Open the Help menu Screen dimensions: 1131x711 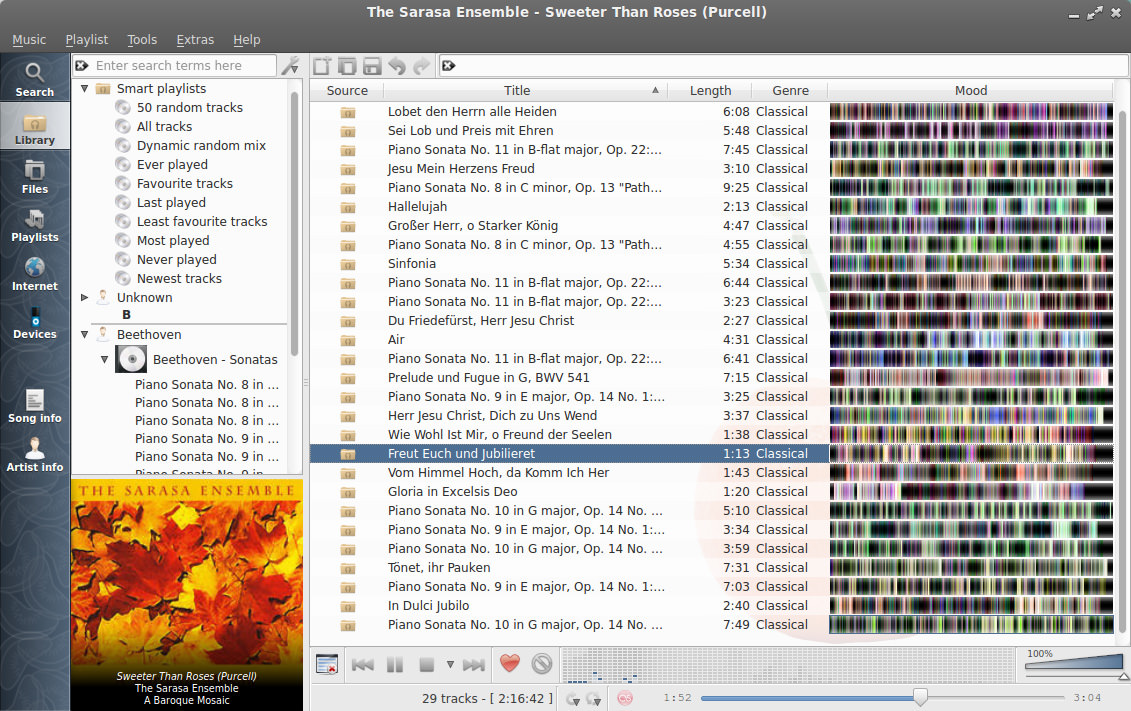click(247, 40)
